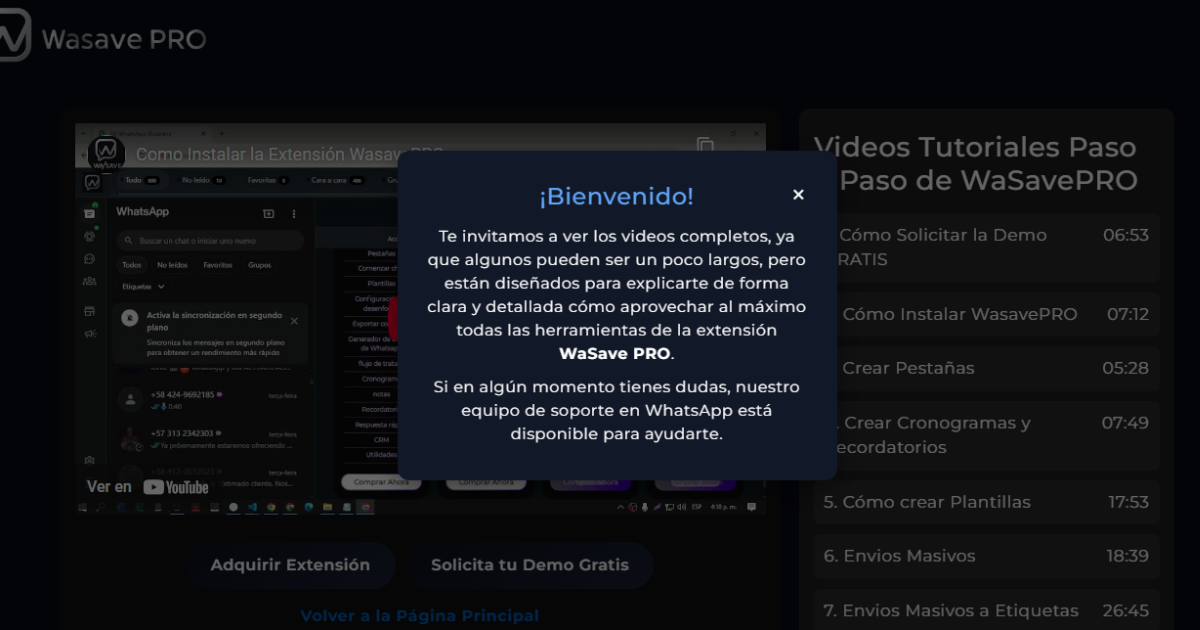Viewport: 1200px width, 630px height.
Task: Select CRM in the extension menu
Action: 380,440
